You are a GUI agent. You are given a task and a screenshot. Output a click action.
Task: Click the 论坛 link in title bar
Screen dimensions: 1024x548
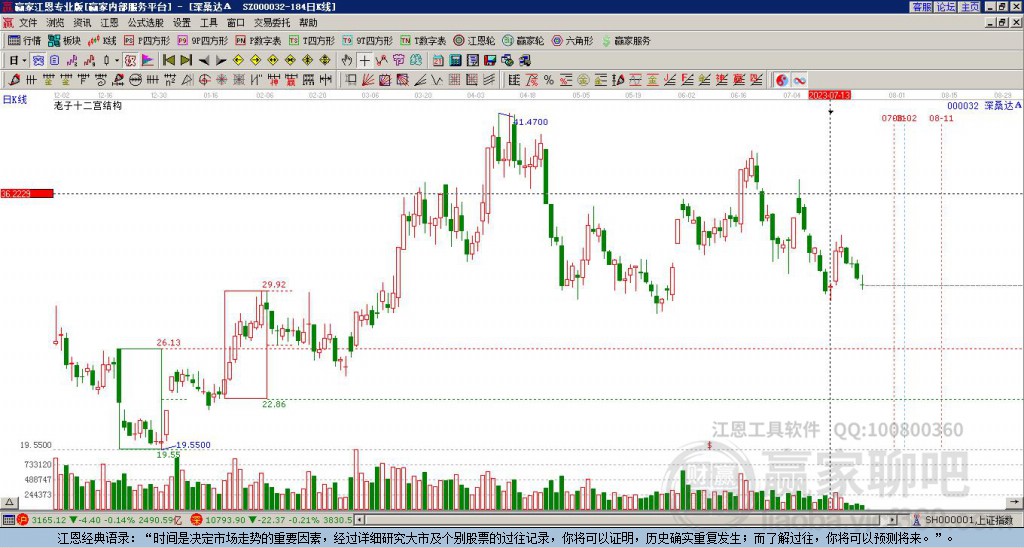pyautogui.click(x=945, y=7)
